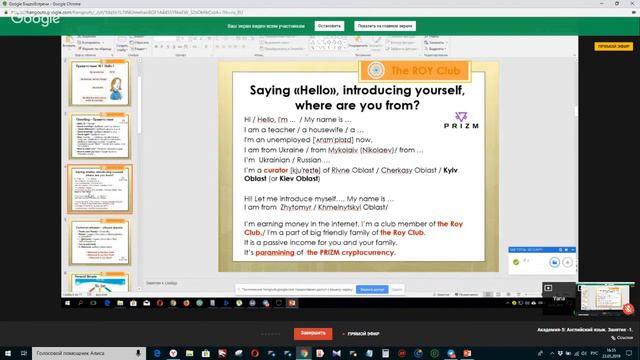Viewport: 640px width, 360px height.
Task: Toggle Bold formatting in PowerPoint ribbon
Action: coord(156,47)
